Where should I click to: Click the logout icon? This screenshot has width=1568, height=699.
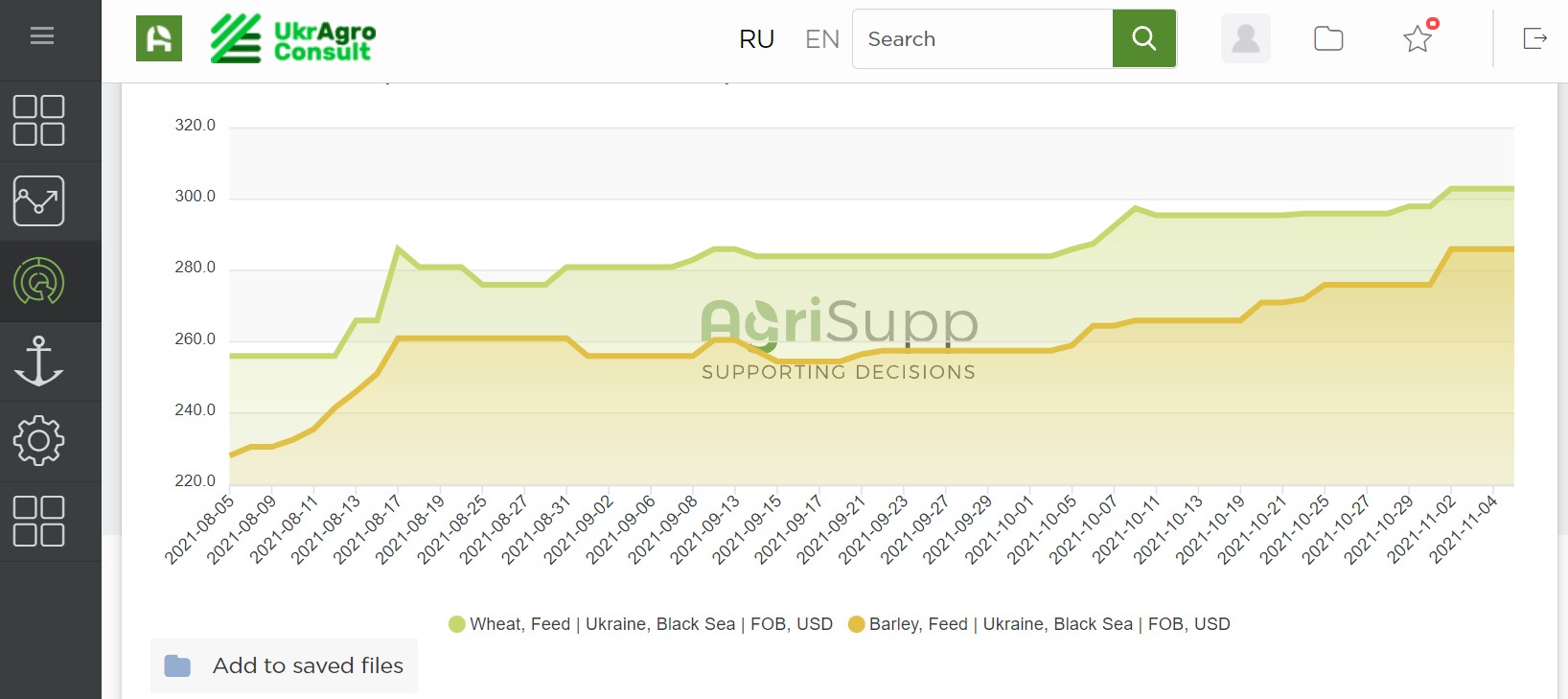1534,38
